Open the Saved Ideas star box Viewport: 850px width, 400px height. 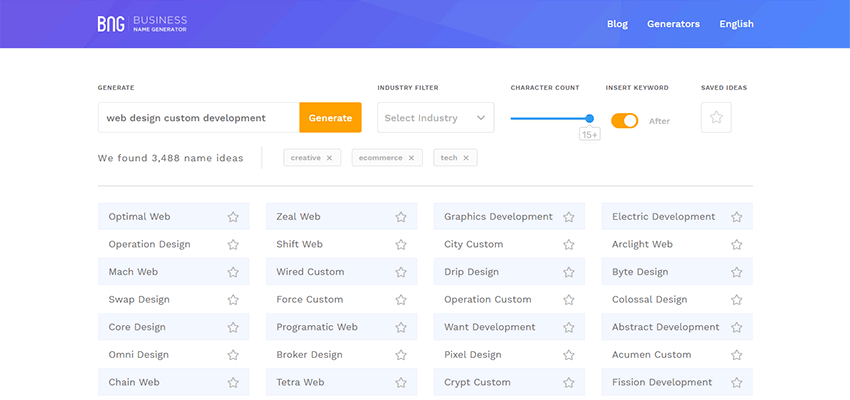coord(716,118)
